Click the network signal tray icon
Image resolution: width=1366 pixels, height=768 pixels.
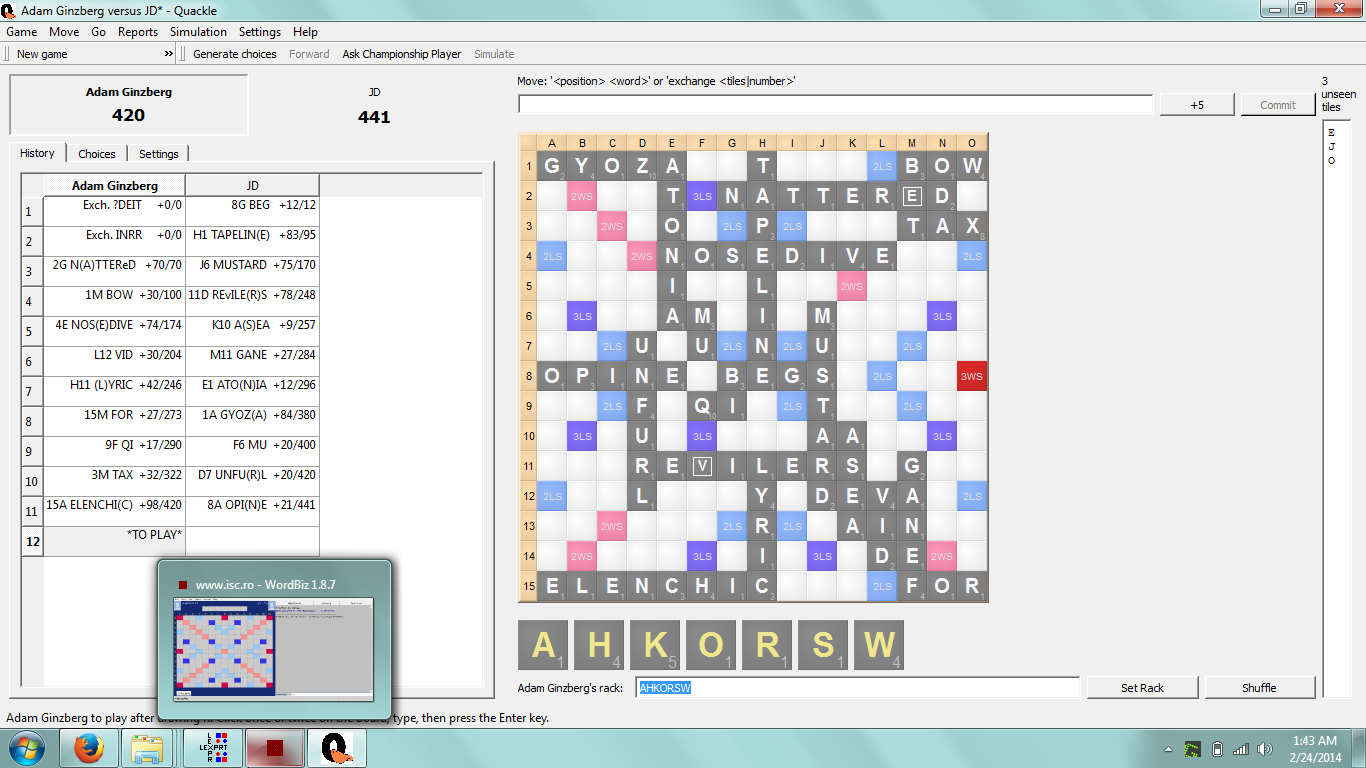click(x=1241, y=749)
